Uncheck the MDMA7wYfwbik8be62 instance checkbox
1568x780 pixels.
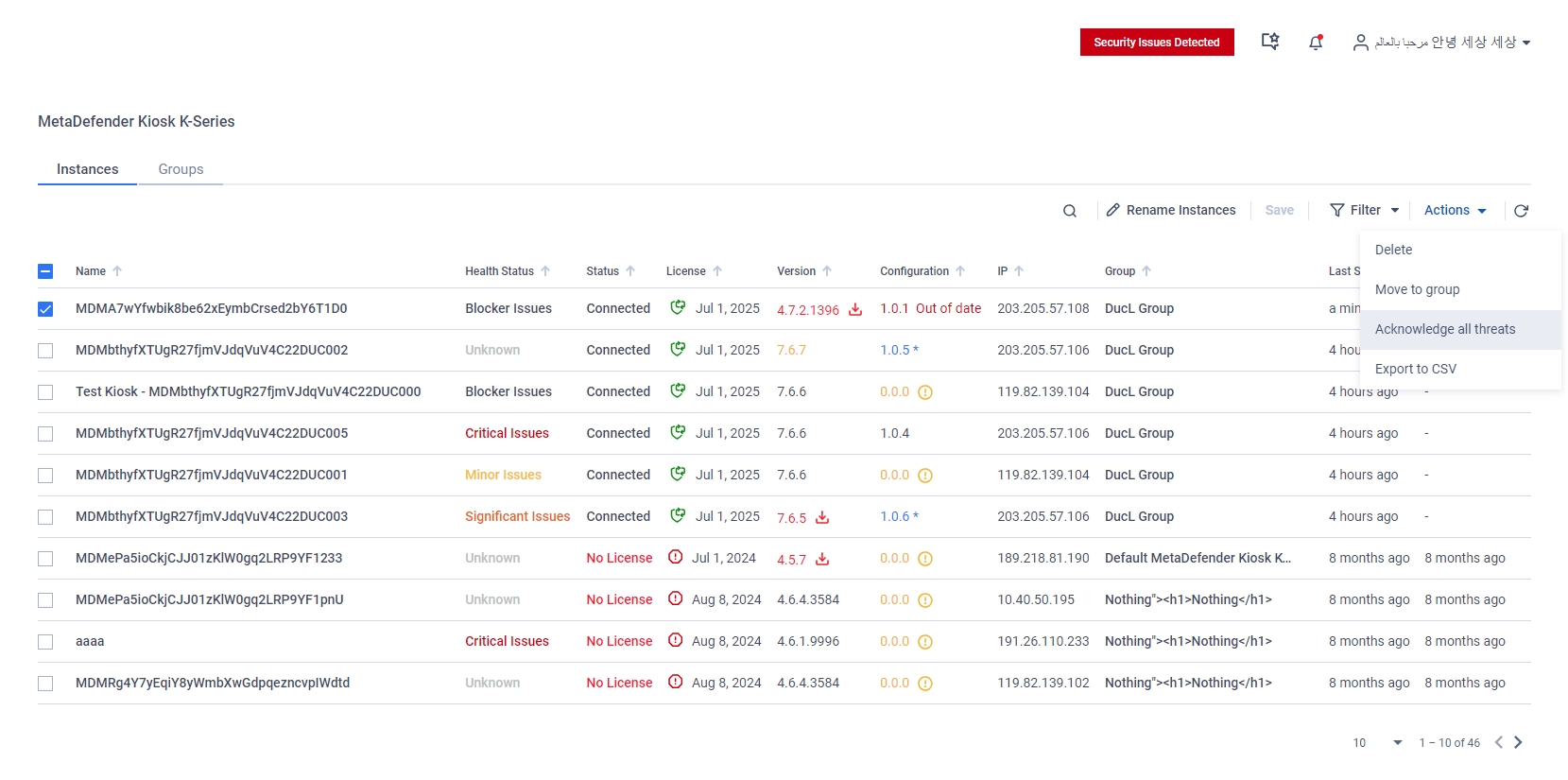click(45, 309)
